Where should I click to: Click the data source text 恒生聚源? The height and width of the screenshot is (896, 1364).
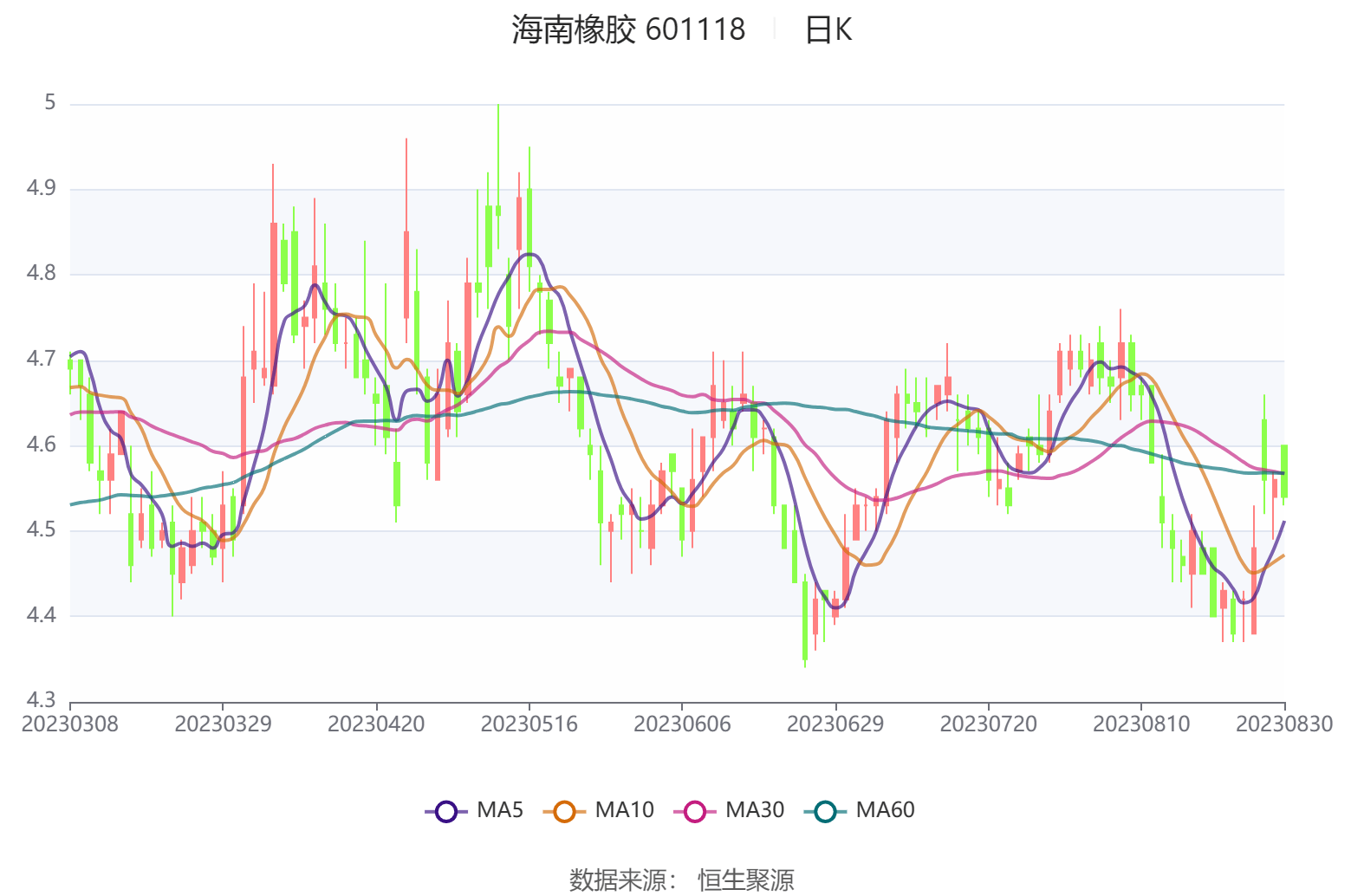pos(746,880)
